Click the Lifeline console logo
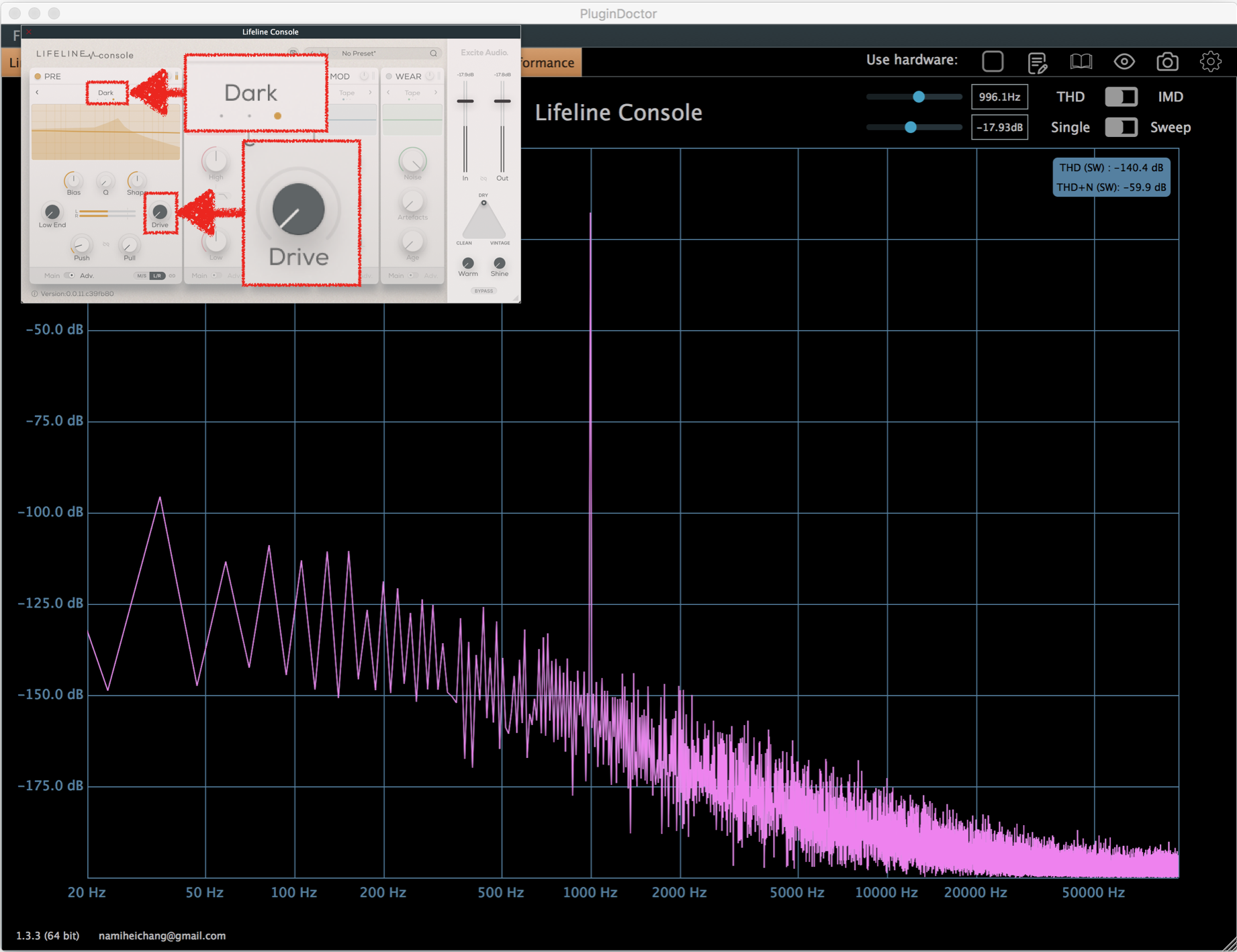 tap(85, 54)
